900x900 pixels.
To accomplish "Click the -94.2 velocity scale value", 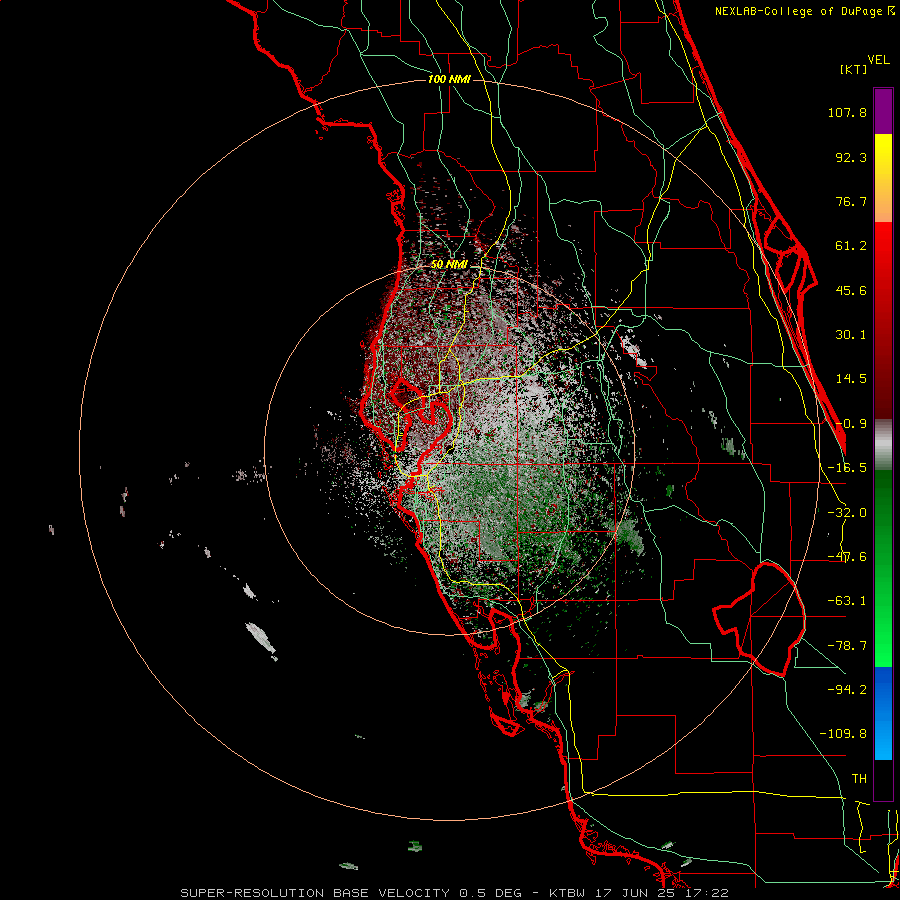I will [847, 689].
